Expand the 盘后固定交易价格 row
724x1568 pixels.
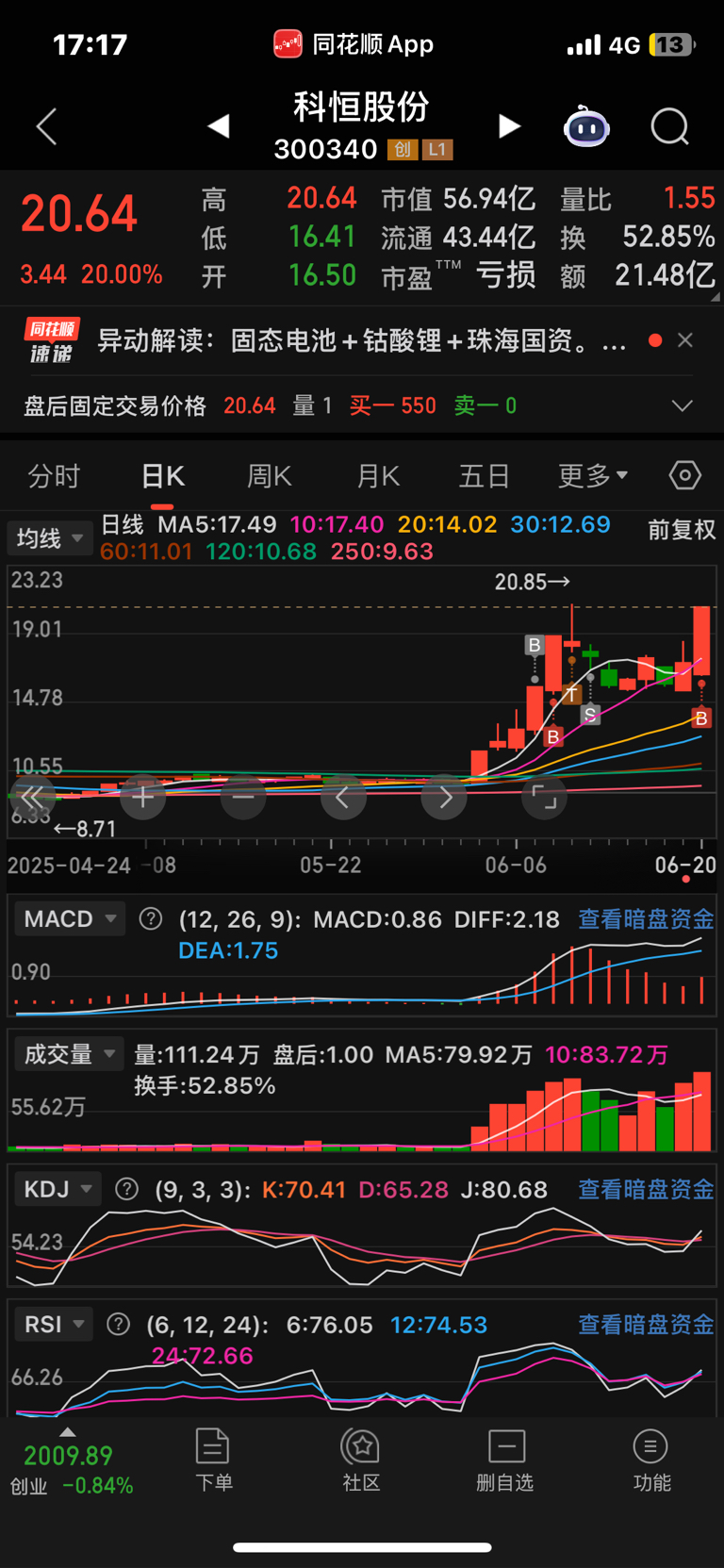pos(682,405)
